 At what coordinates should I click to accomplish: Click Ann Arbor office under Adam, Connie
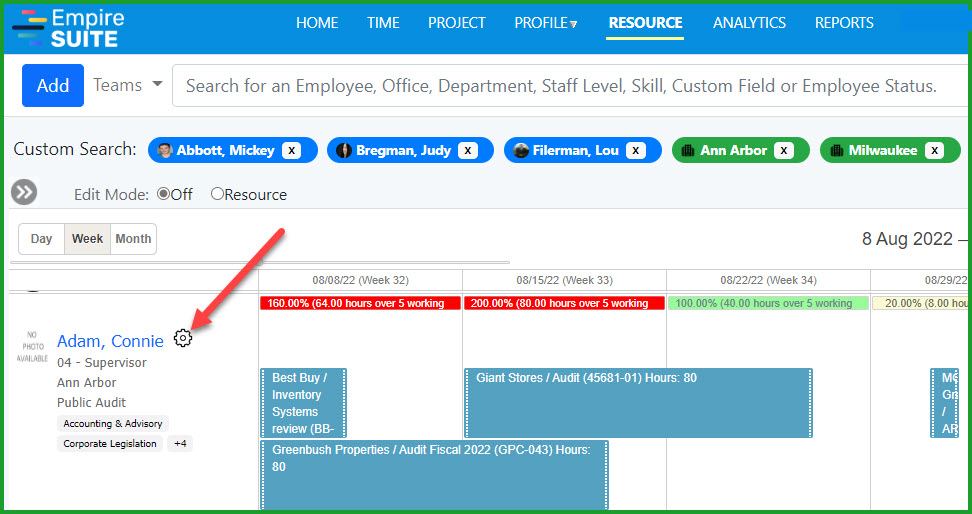pyautogui.click(x=86, y=383)
